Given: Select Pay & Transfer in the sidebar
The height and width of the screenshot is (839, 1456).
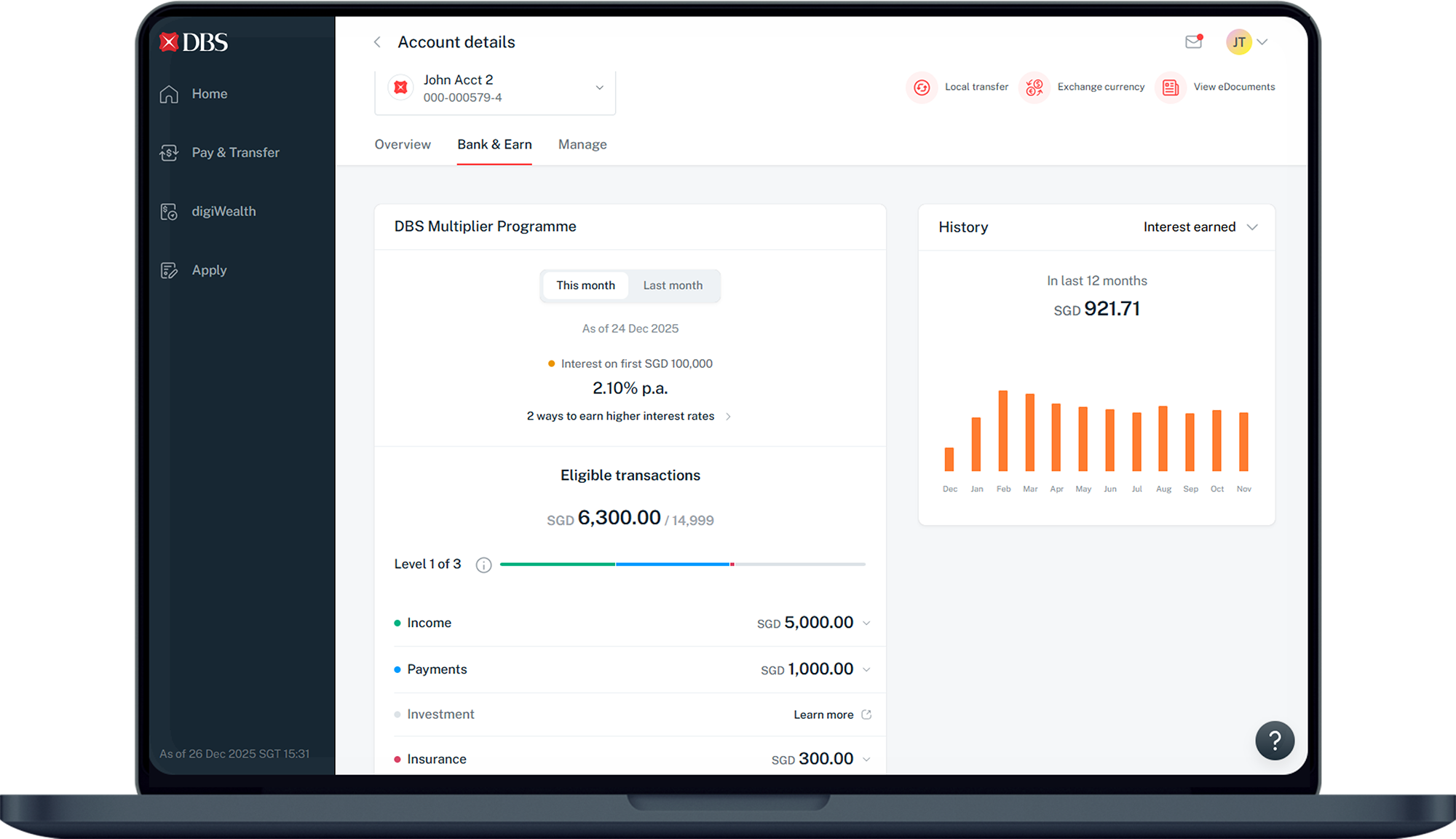Looking at the screenshot, I should pos(168,152).
